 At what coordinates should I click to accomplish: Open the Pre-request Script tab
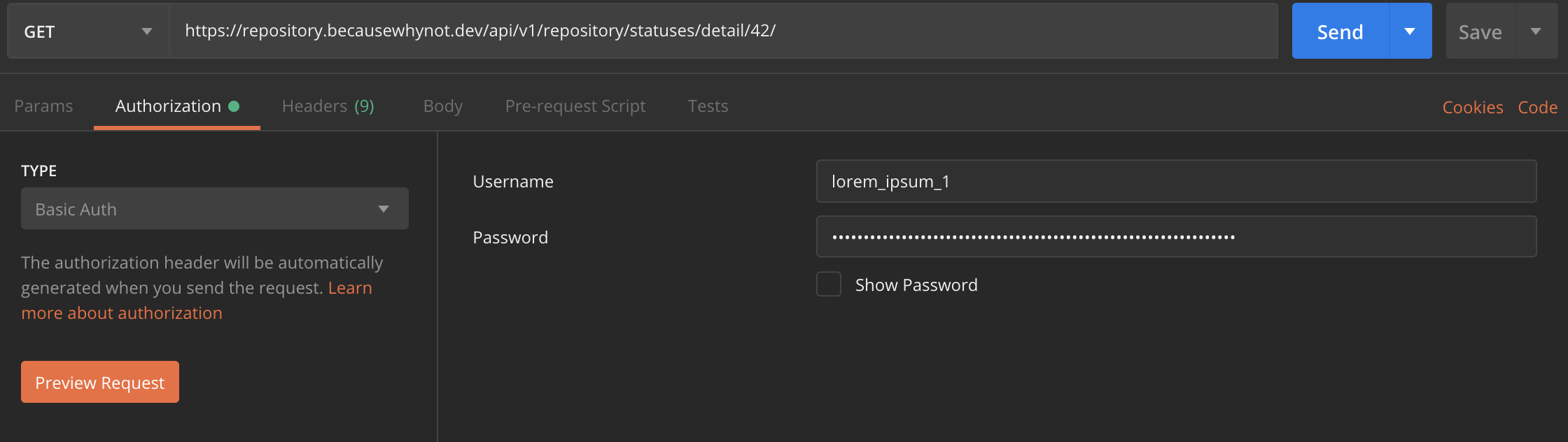[575, 106]
